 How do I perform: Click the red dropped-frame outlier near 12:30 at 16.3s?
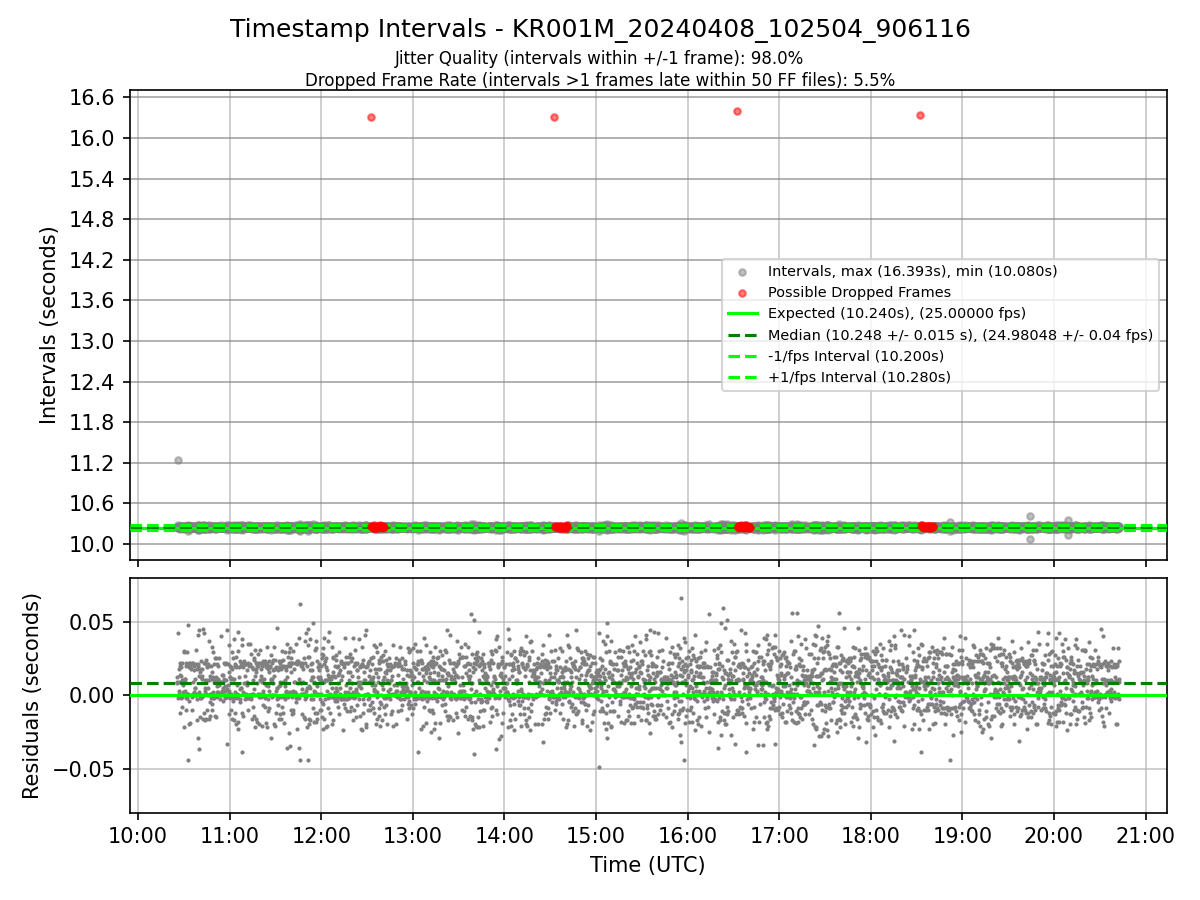coord(371,117)
